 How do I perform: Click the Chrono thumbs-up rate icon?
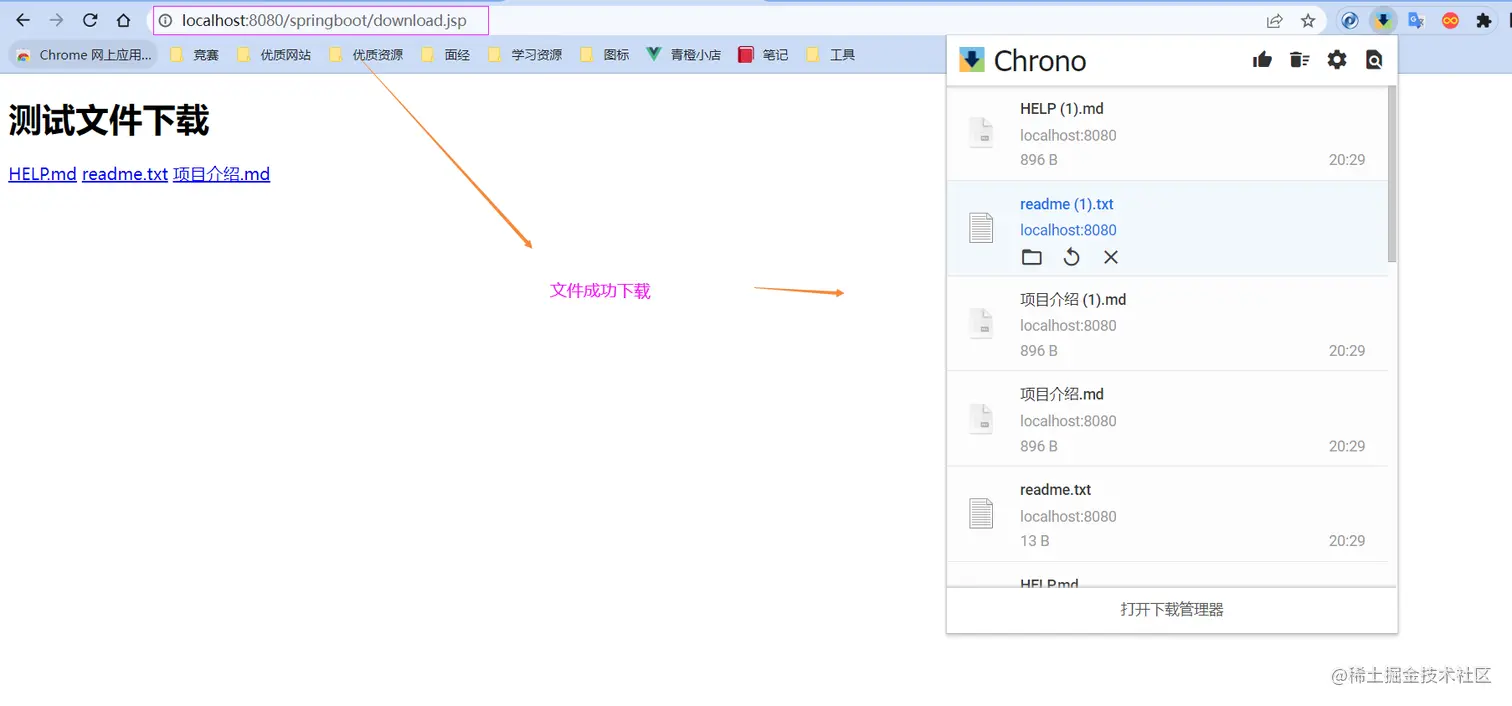click(x=1262, y=60)
